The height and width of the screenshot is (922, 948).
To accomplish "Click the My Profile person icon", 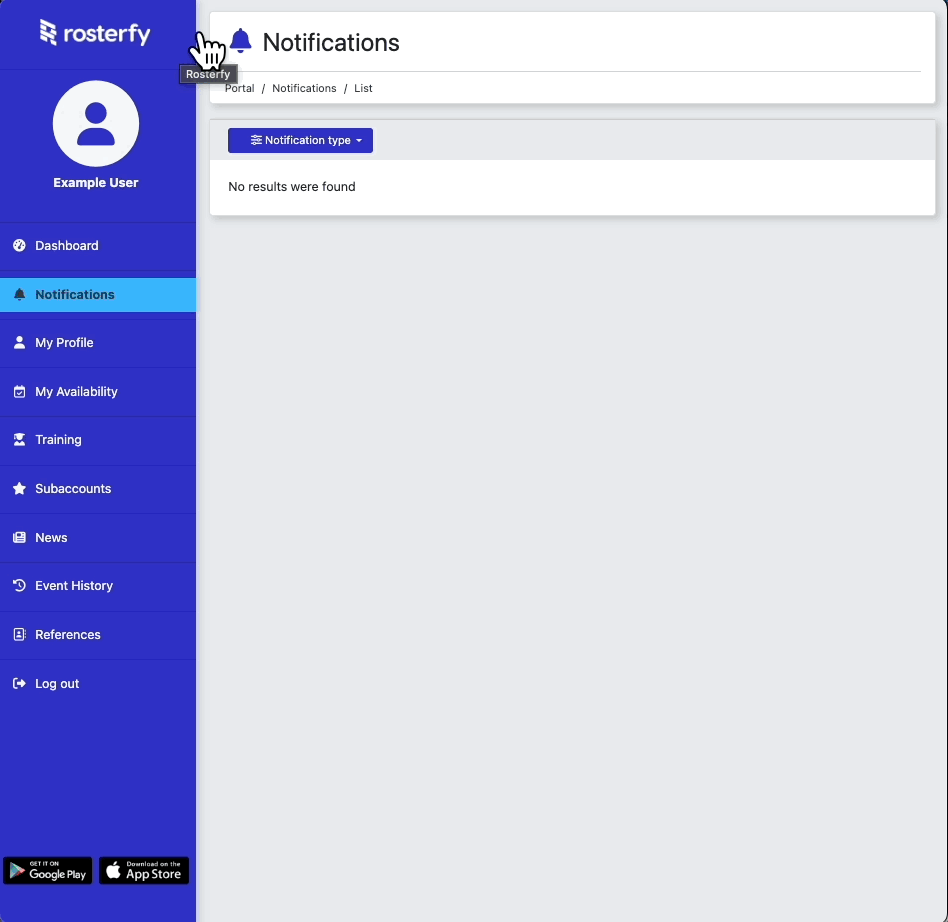I will coord(19,343).
